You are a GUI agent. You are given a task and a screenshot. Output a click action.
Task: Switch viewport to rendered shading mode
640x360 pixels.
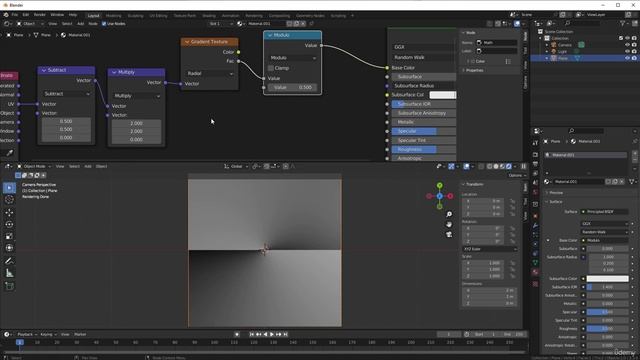[509, 167]
